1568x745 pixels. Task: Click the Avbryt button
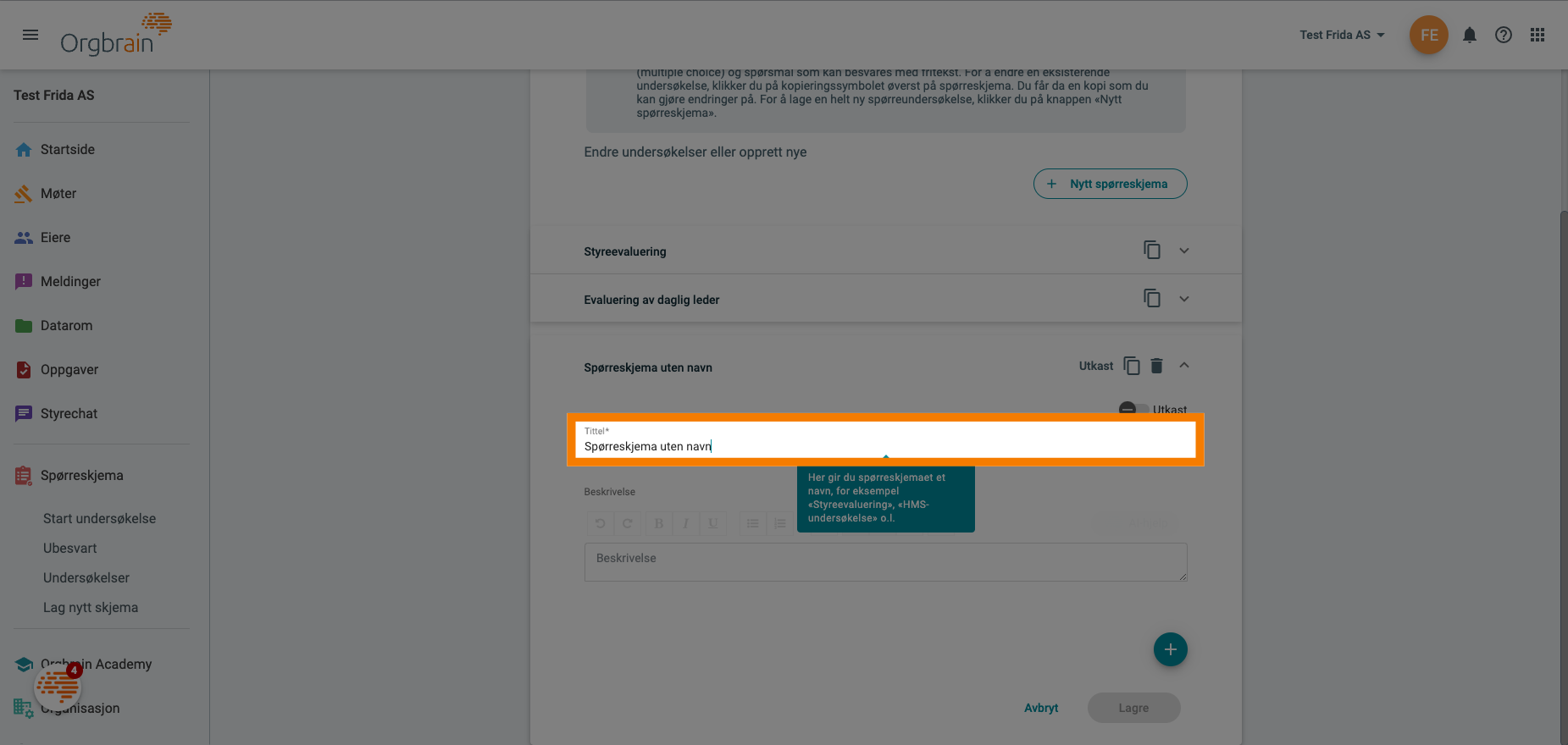[1041, 708]
